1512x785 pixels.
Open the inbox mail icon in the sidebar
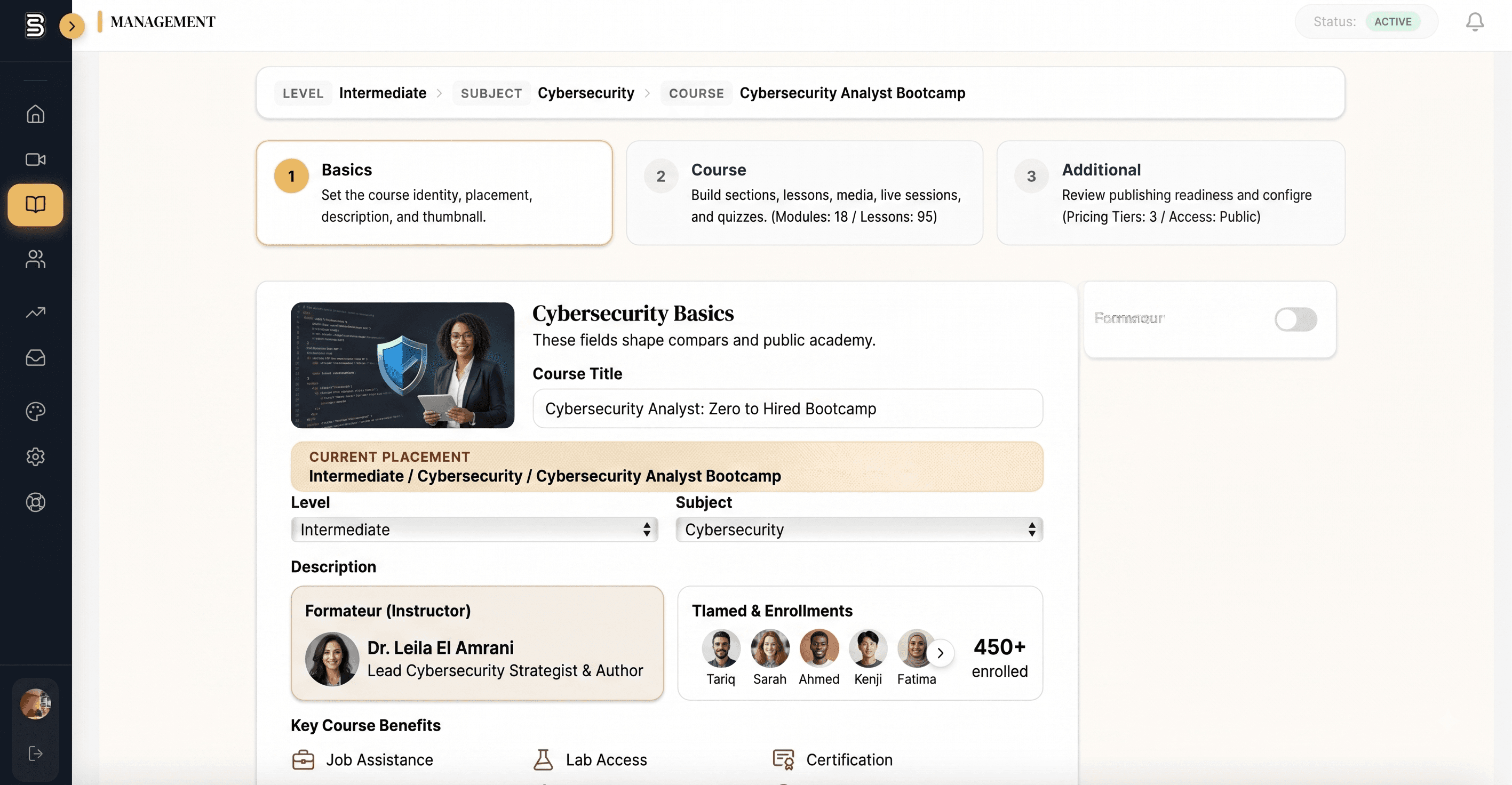click(x=35, y=357)
